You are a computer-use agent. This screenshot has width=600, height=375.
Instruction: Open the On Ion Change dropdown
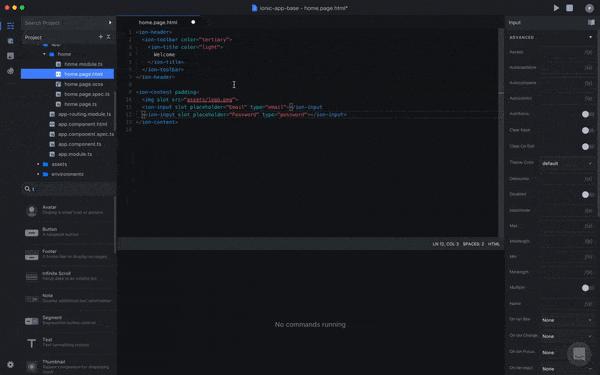click(567, 336)
